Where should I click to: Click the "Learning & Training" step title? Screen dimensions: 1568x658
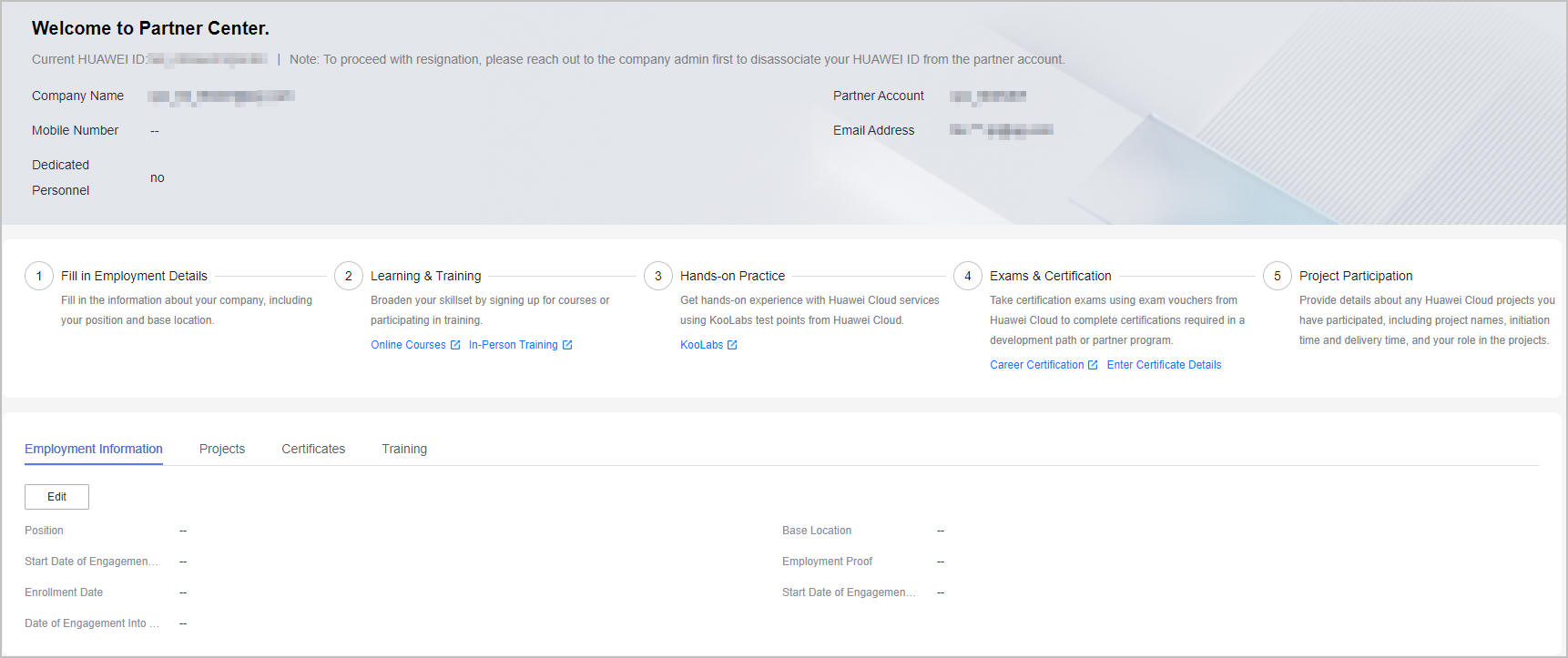click(425, 276)
